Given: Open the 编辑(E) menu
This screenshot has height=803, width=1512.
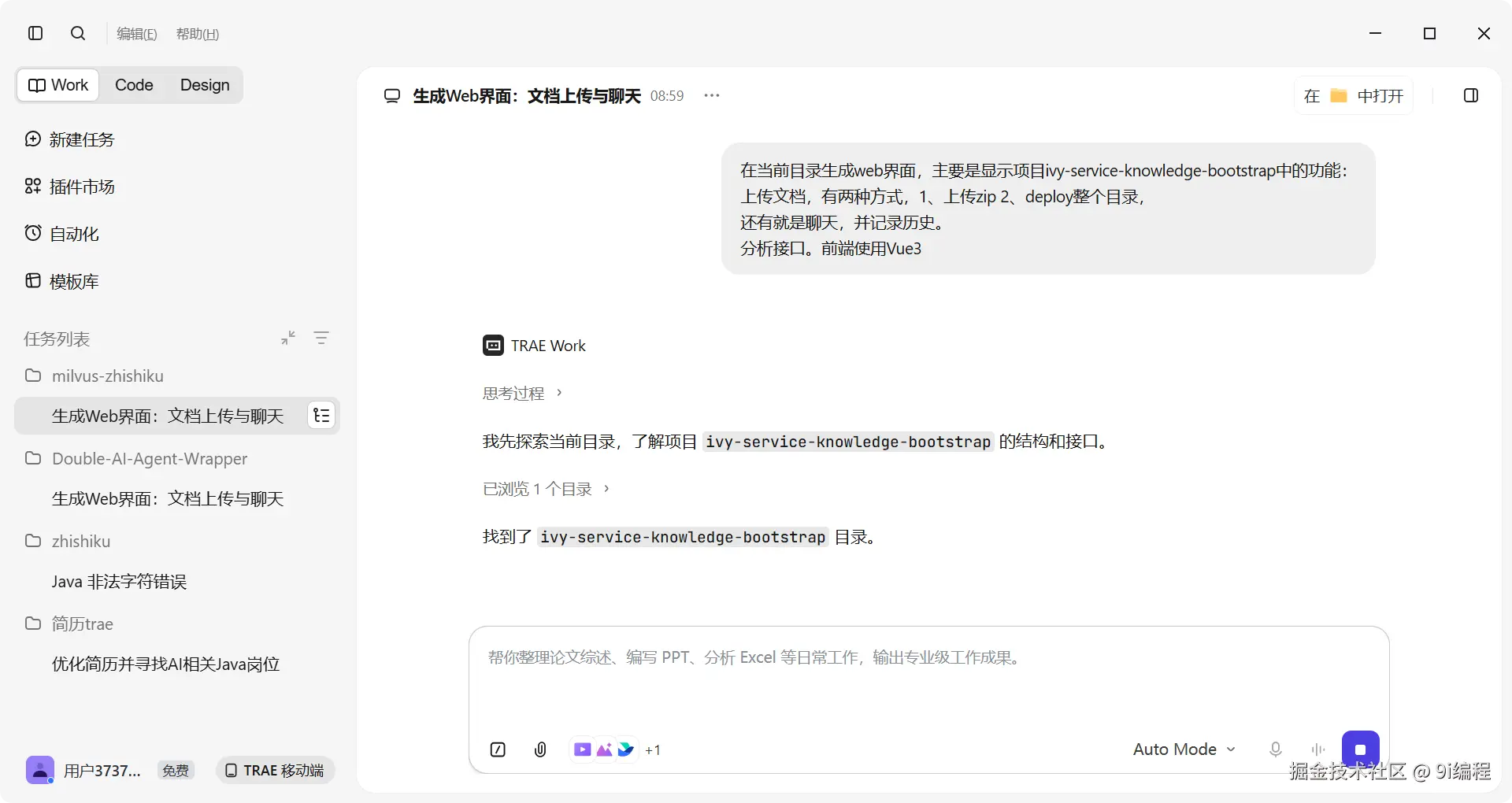Looking at the screenshot, I should [x=137, y=34].
